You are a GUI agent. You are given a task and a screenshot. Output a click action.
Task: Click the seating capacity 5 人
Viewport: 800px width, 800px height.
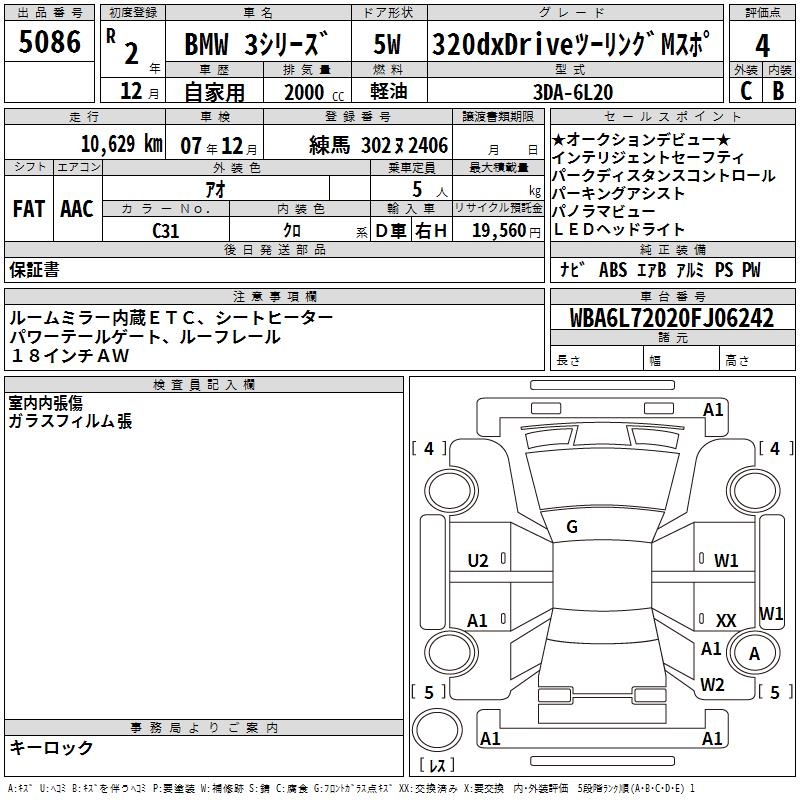pyautogui.click(x=429, y=190)
